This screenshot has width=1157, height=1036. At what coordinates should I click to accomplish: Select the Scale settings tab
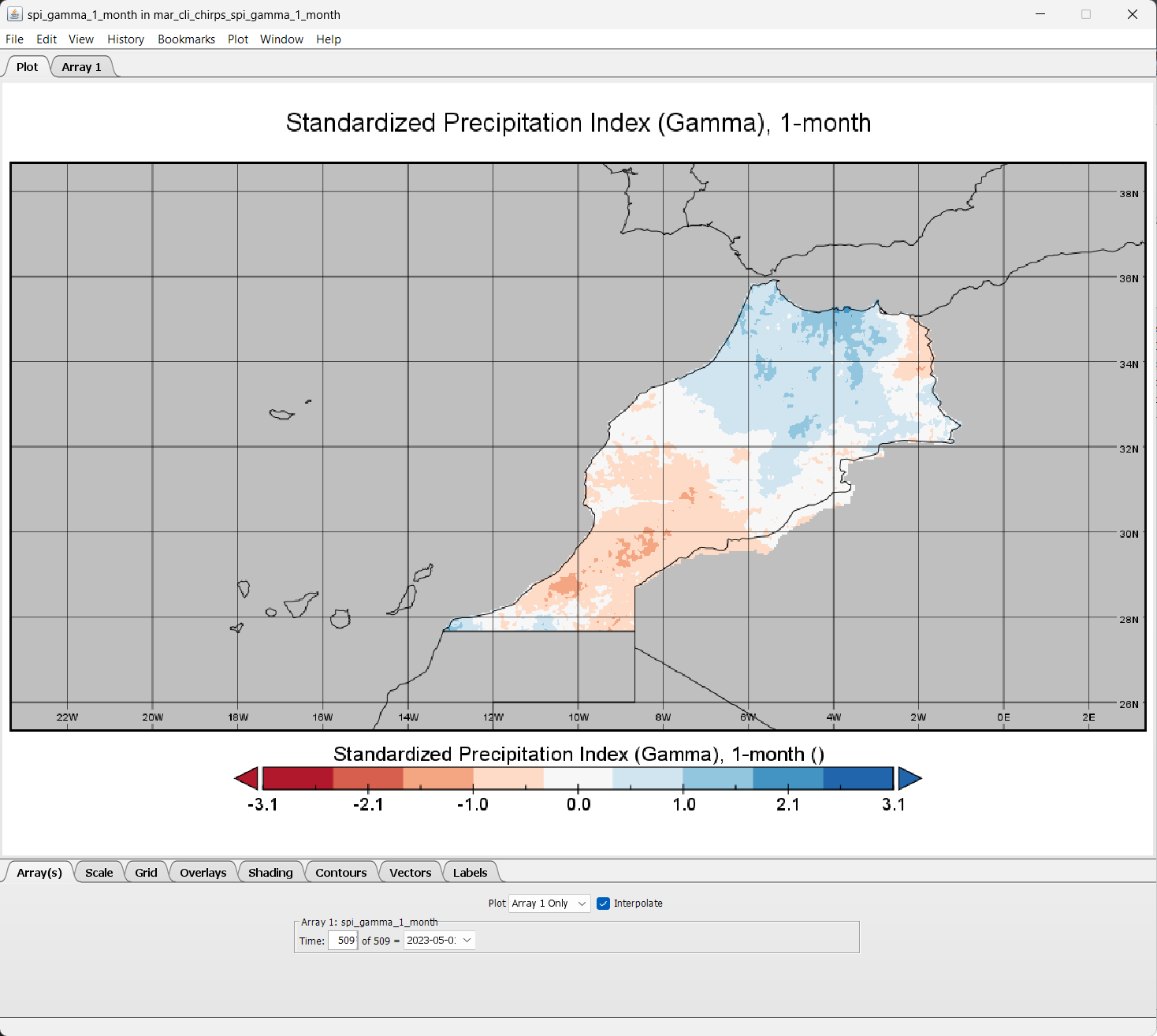pos(99,873)
